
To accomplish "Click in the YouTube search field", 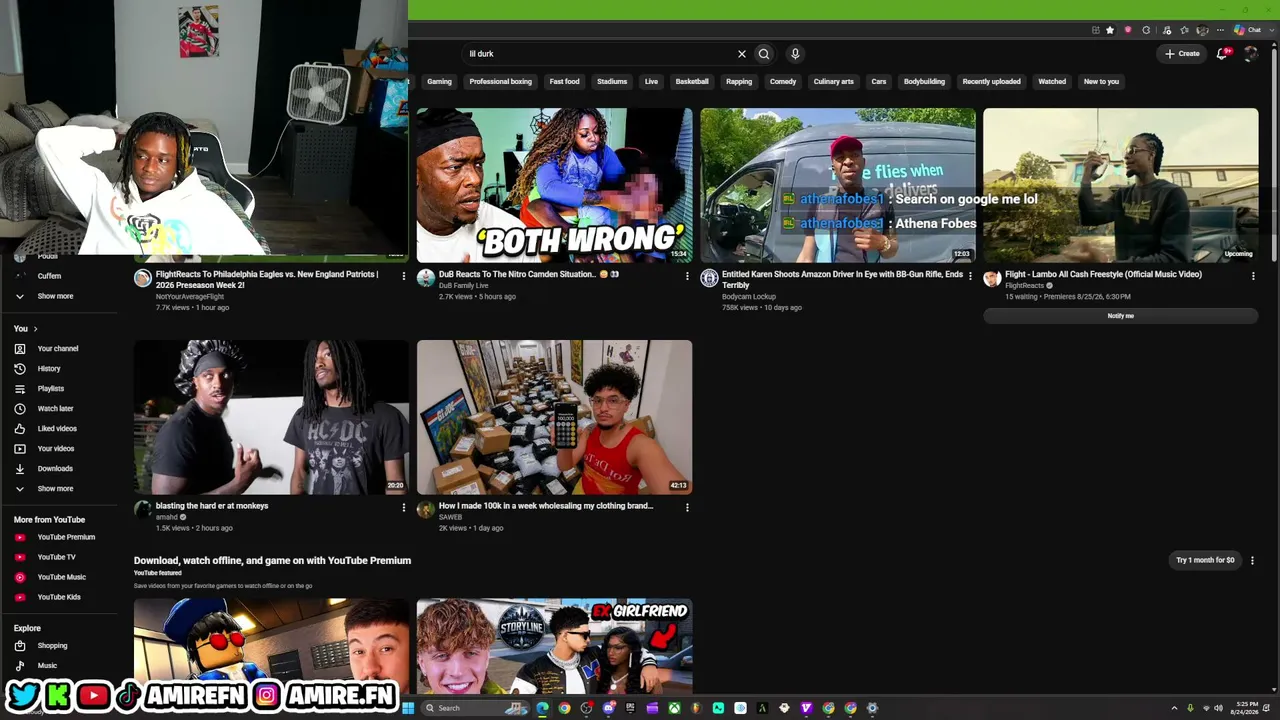I will 600,54.
